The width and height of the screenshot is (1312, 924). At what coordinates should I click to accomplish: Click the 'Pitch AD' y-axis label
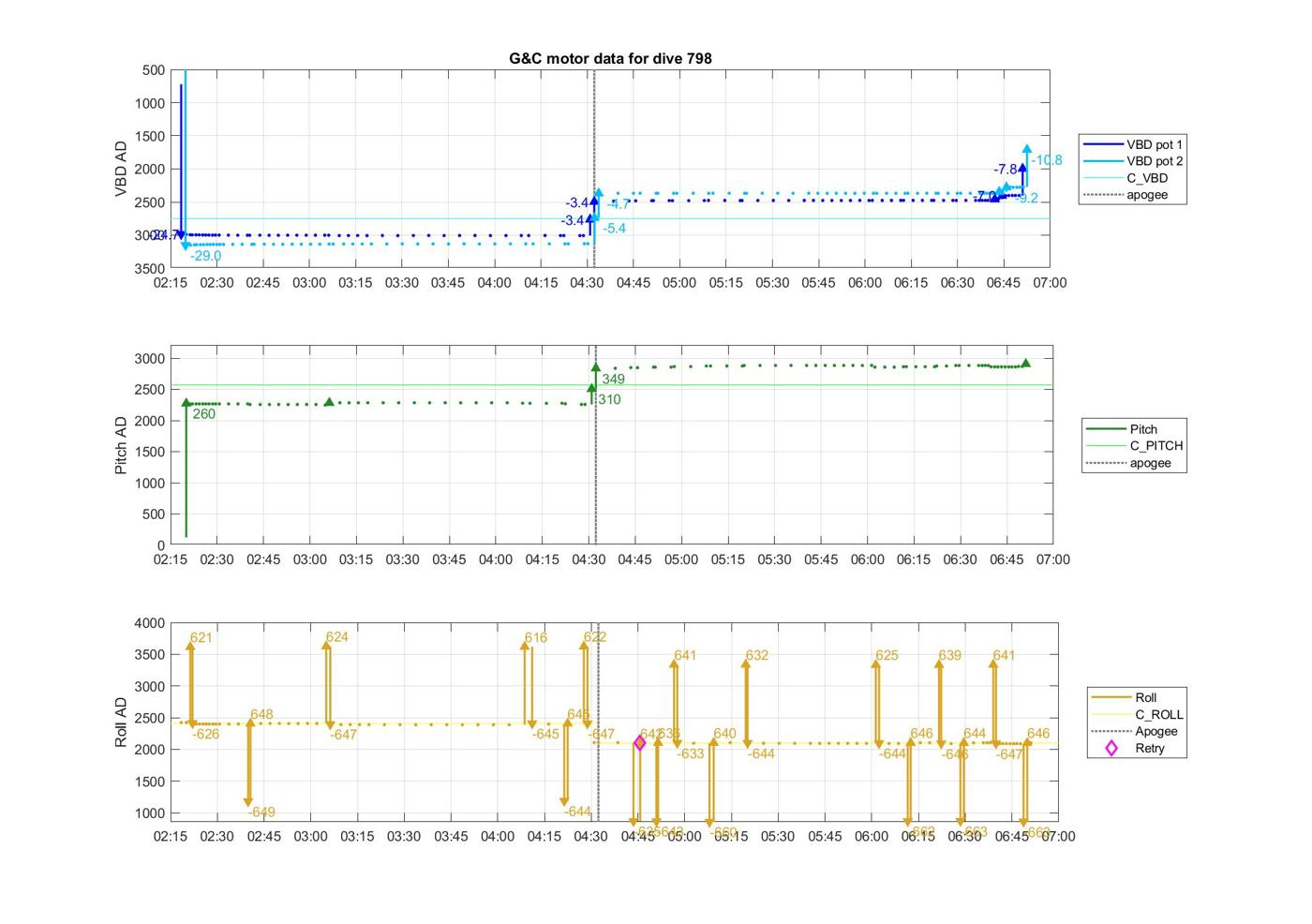121,446
